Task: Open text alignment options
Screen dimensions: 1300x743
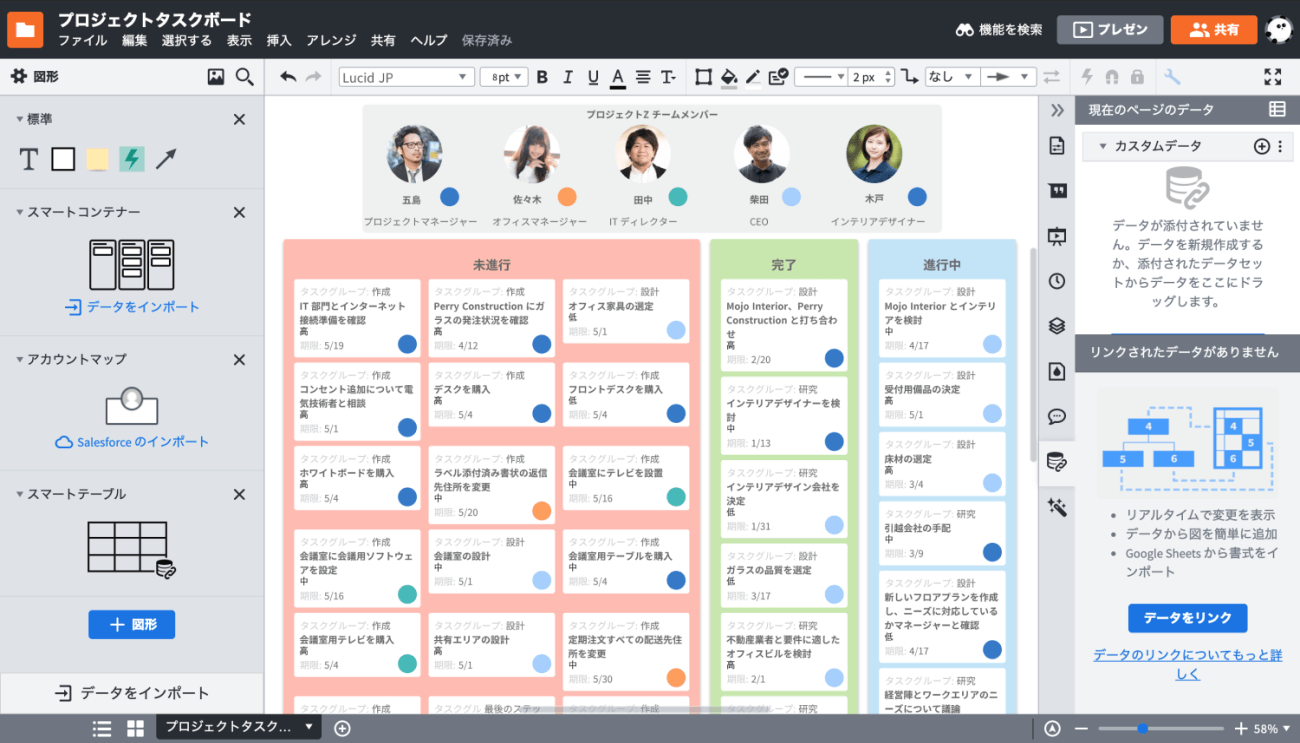Action: [643, 77]
